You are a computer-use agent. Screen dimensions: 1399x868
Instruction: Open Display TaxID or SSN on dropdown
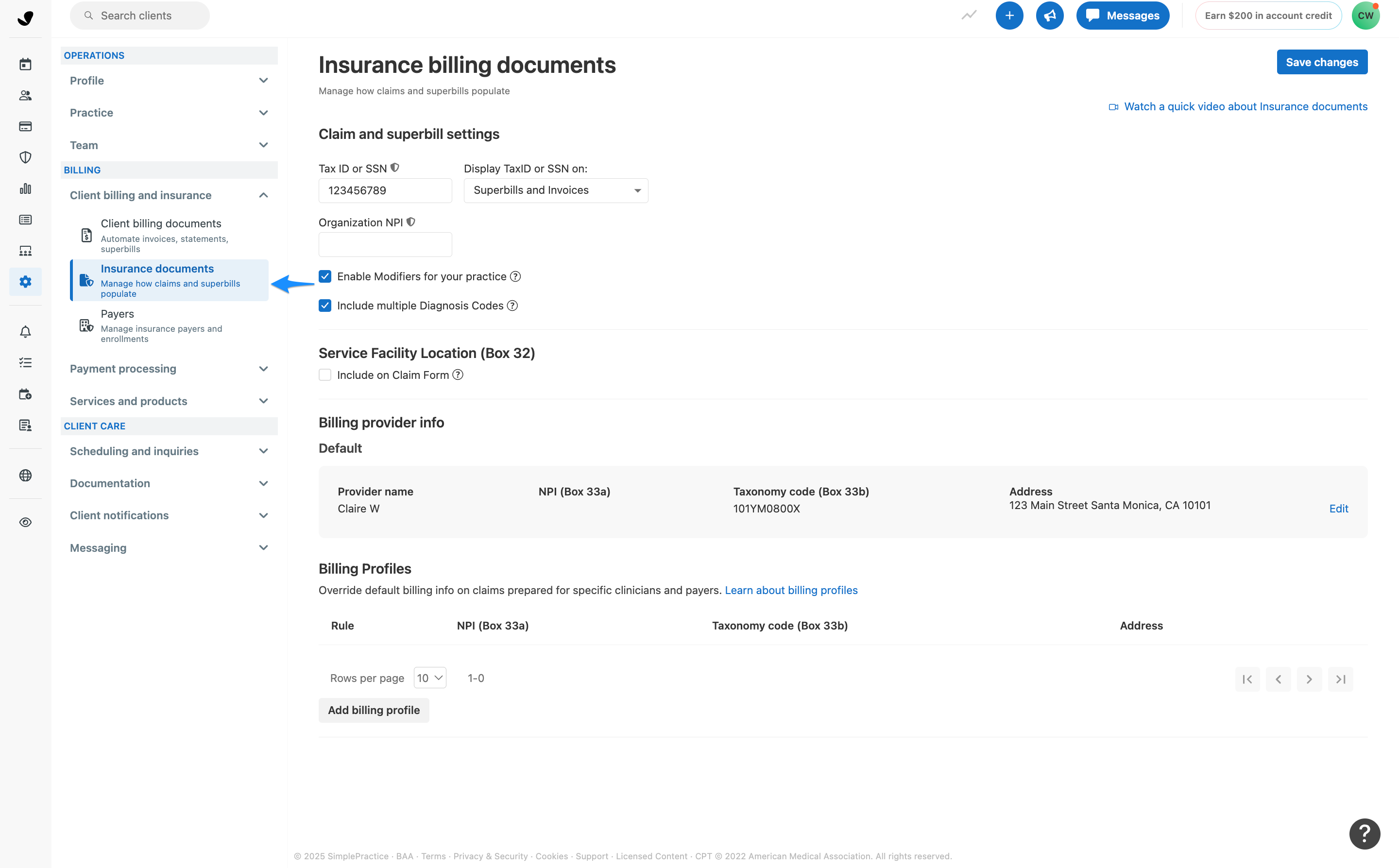555,190
